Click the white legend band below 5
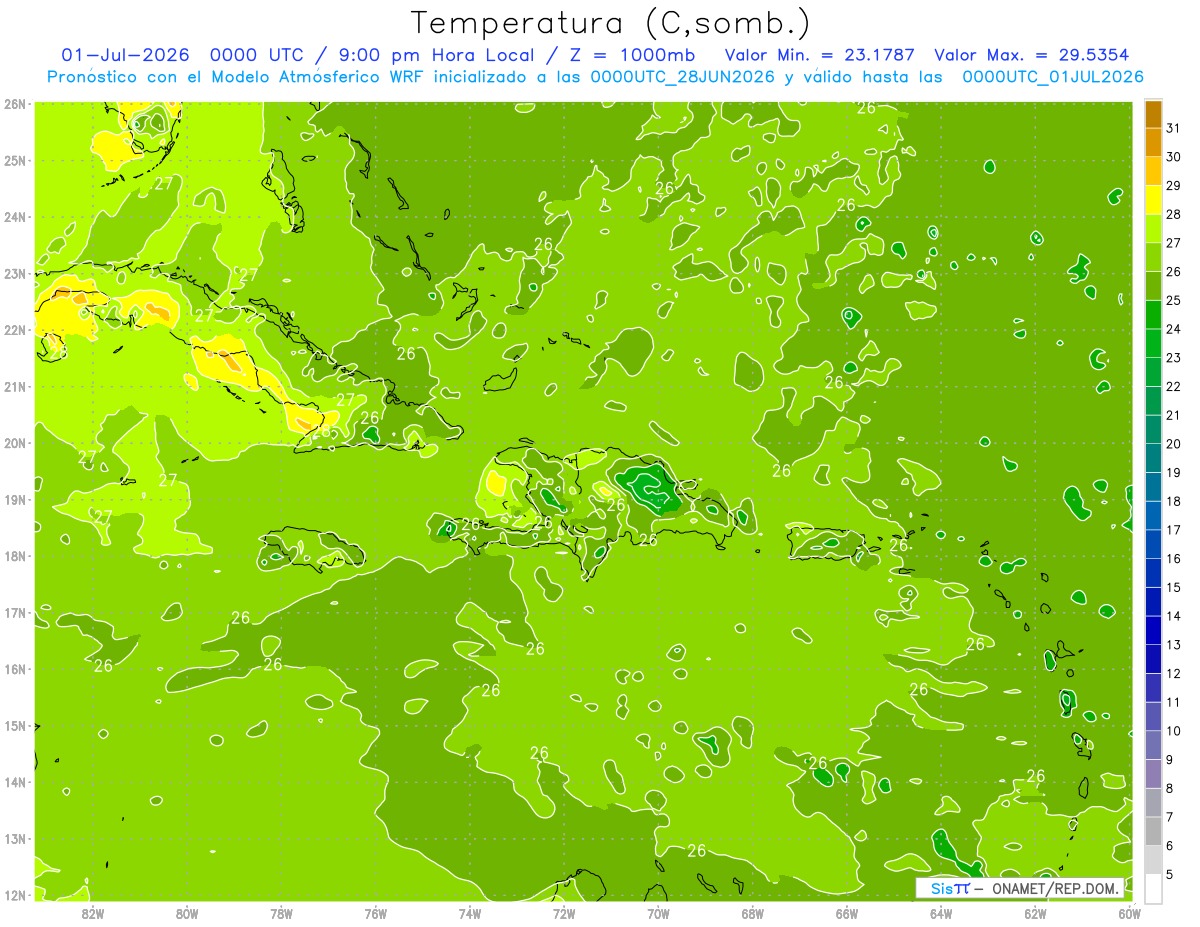Screen dimensions: 1200x927 click(x=1153, y=888)
